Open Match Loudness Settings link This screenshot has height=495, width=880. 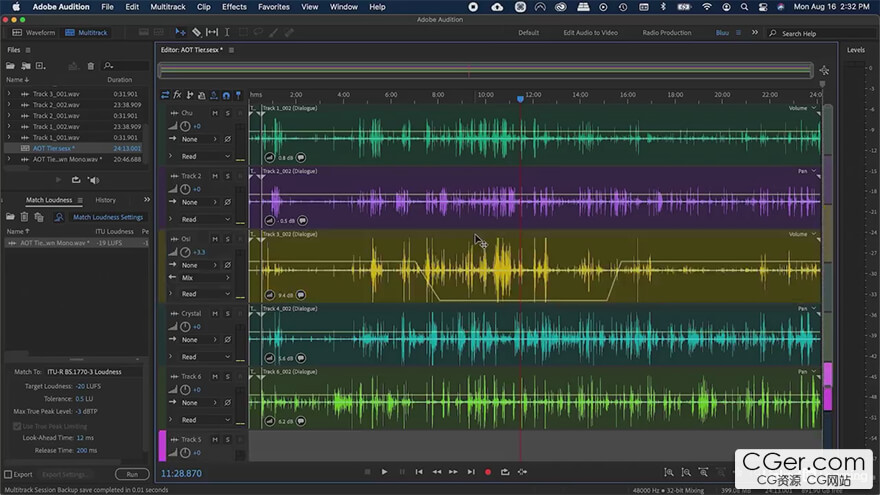108,217
